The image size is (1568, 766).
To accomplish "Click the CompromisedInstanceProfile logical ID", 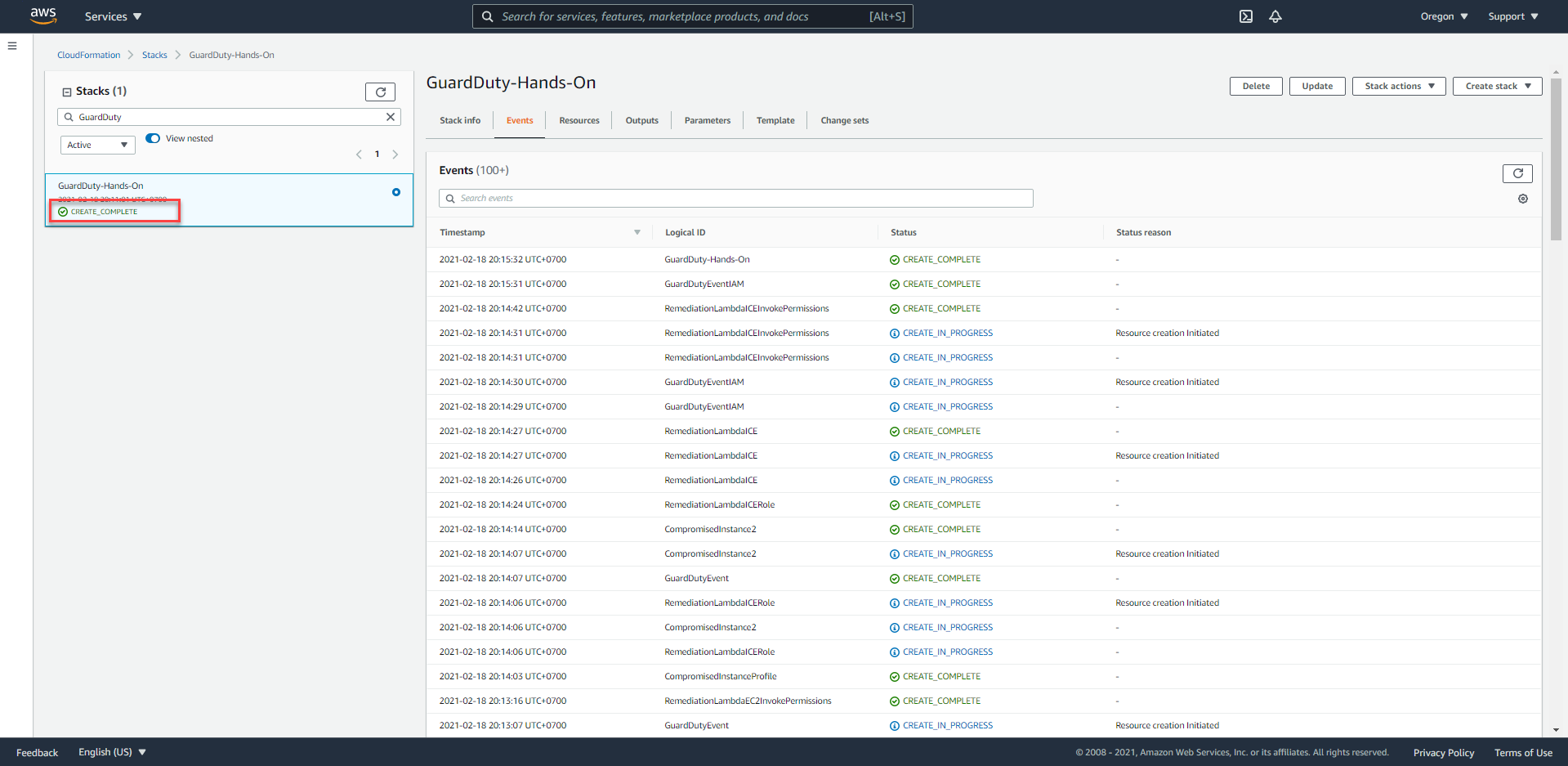I will point(721,676).
